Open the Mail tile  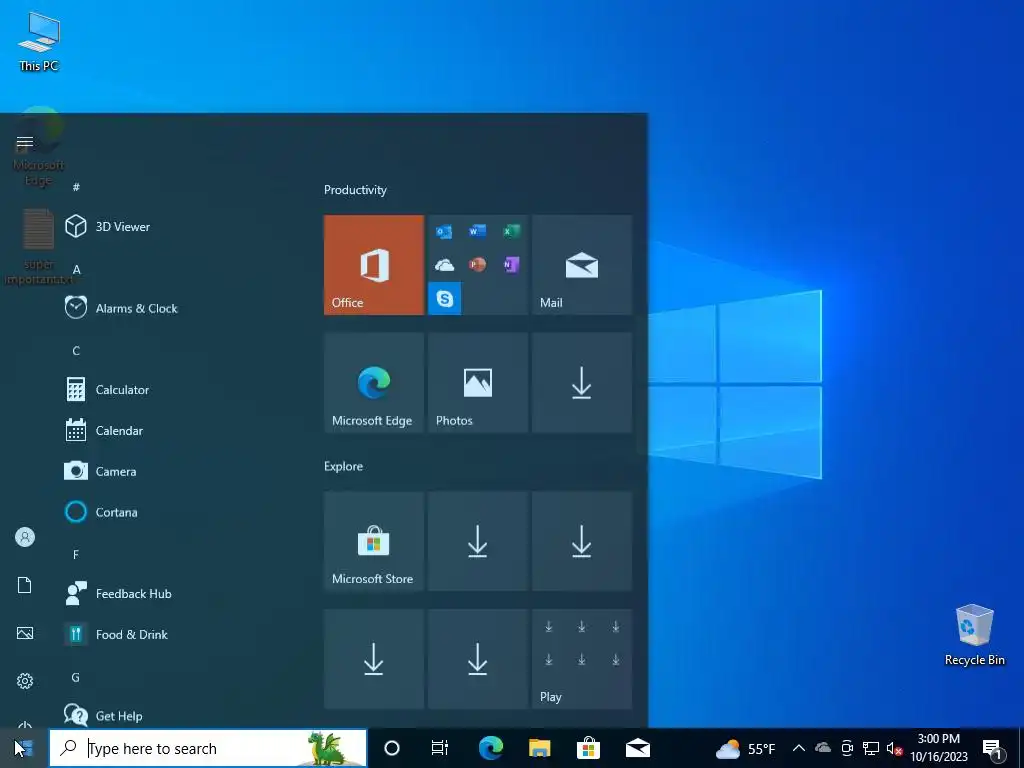(x=582, y=265)
